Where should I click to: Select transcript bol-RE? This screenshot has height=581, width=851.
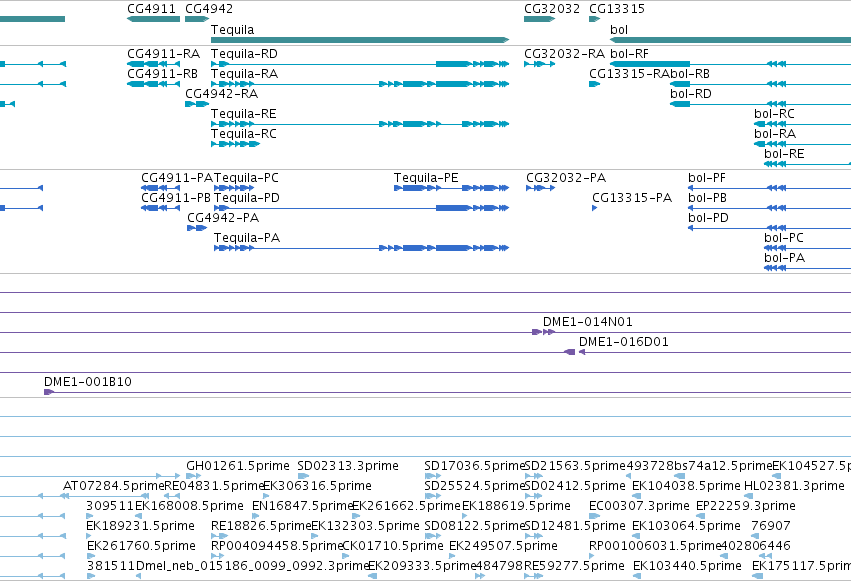click(808, 164)
